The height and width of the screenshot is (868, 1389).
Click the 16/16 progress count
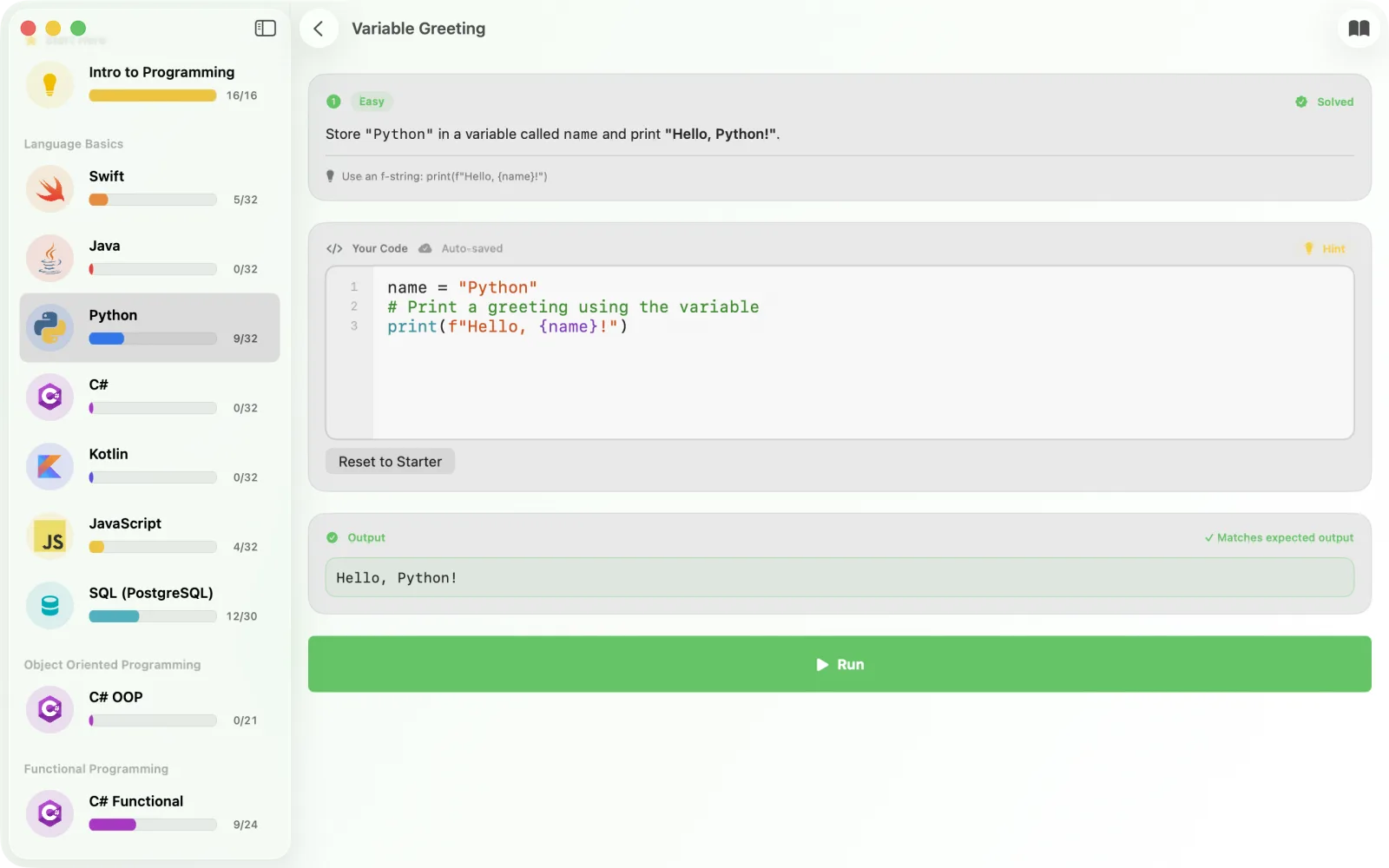coord(241,95)
